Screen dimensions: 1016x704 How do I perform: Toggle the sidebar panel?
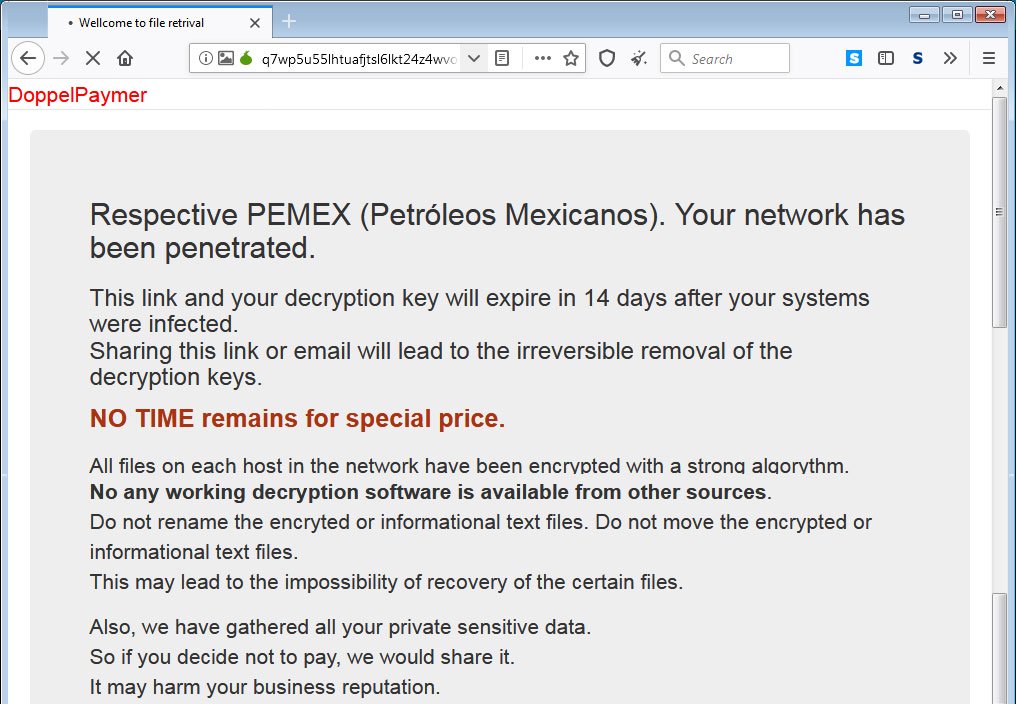885,58
